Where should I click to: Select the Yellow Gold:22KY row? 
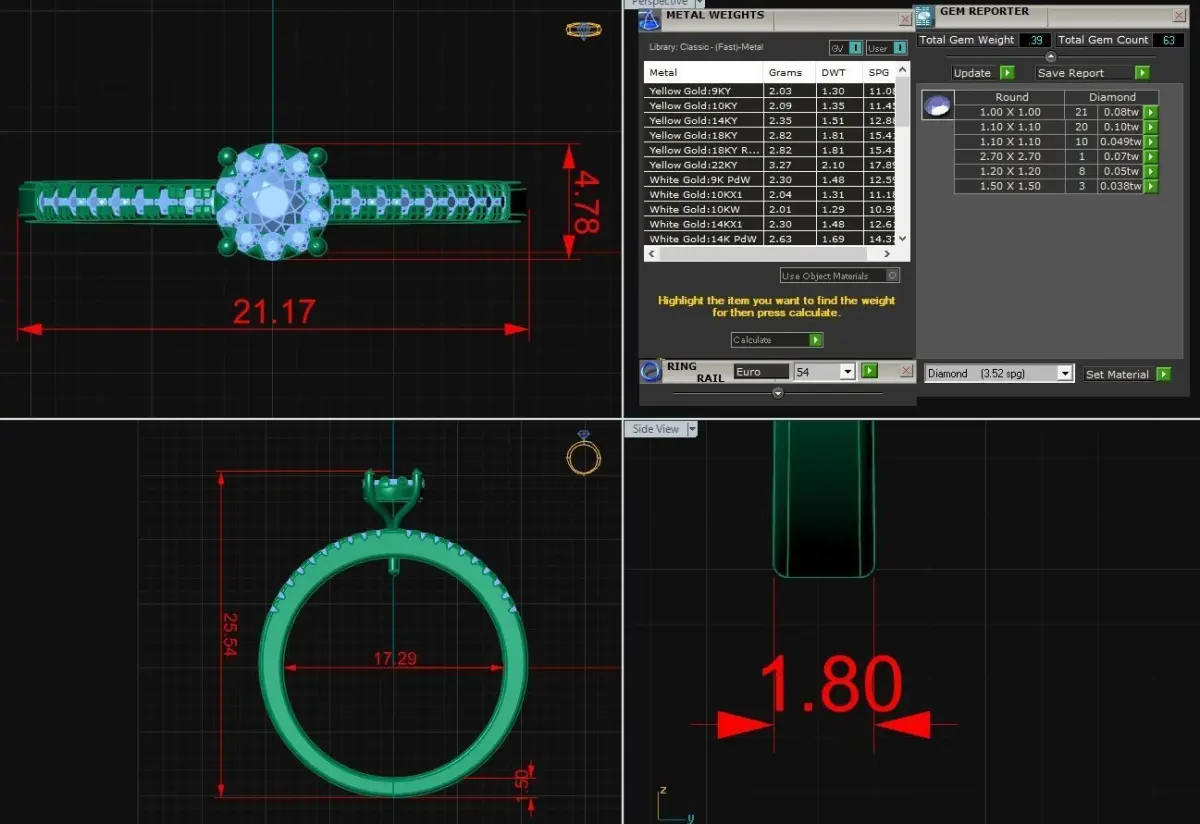coord(770,165)
